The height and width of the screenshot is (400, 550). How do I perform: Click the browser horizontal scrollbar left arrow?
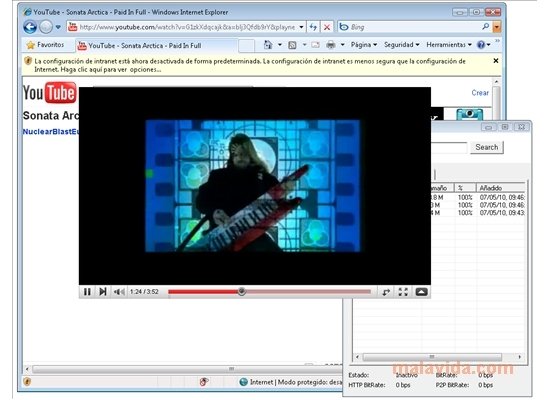click(x=27, y=369)
